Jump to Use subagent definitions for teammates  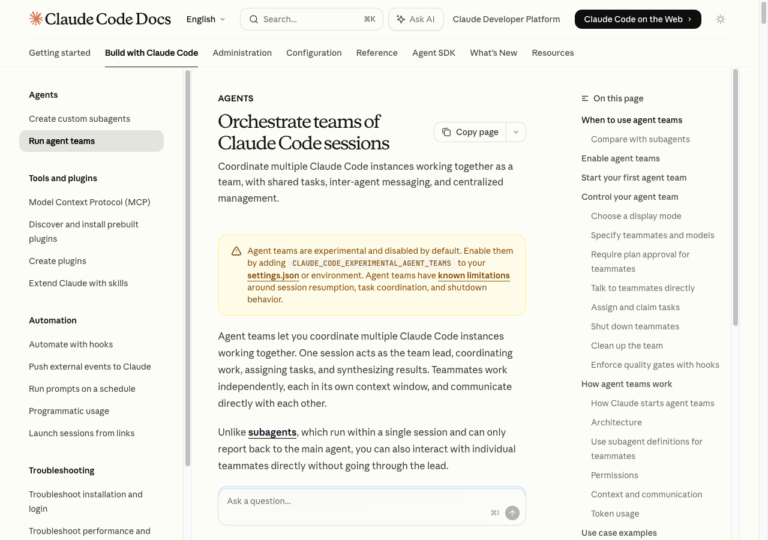point(647,448)
